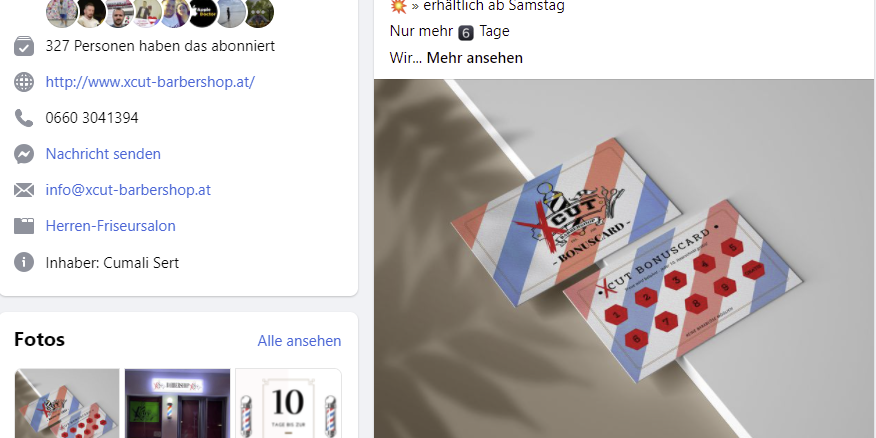Expand post with Mehr ansehen
876x438 pixels.
click(475, 58)
